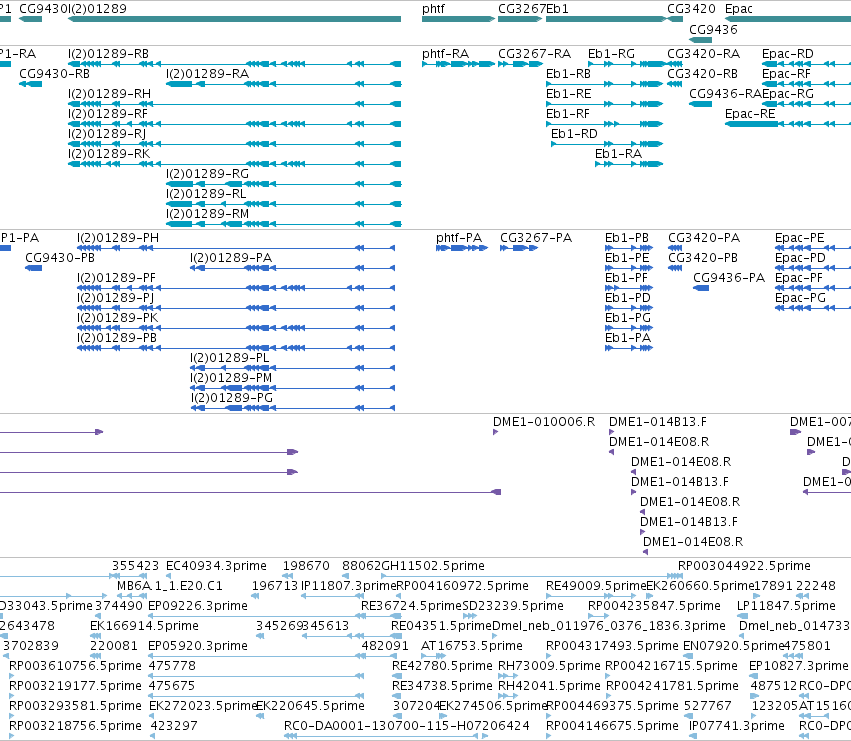Image resolution: width=851 pixels, height=741 pixels.
Task: Select the CG3420-PA protein label
Action: [x=704, y=238]
